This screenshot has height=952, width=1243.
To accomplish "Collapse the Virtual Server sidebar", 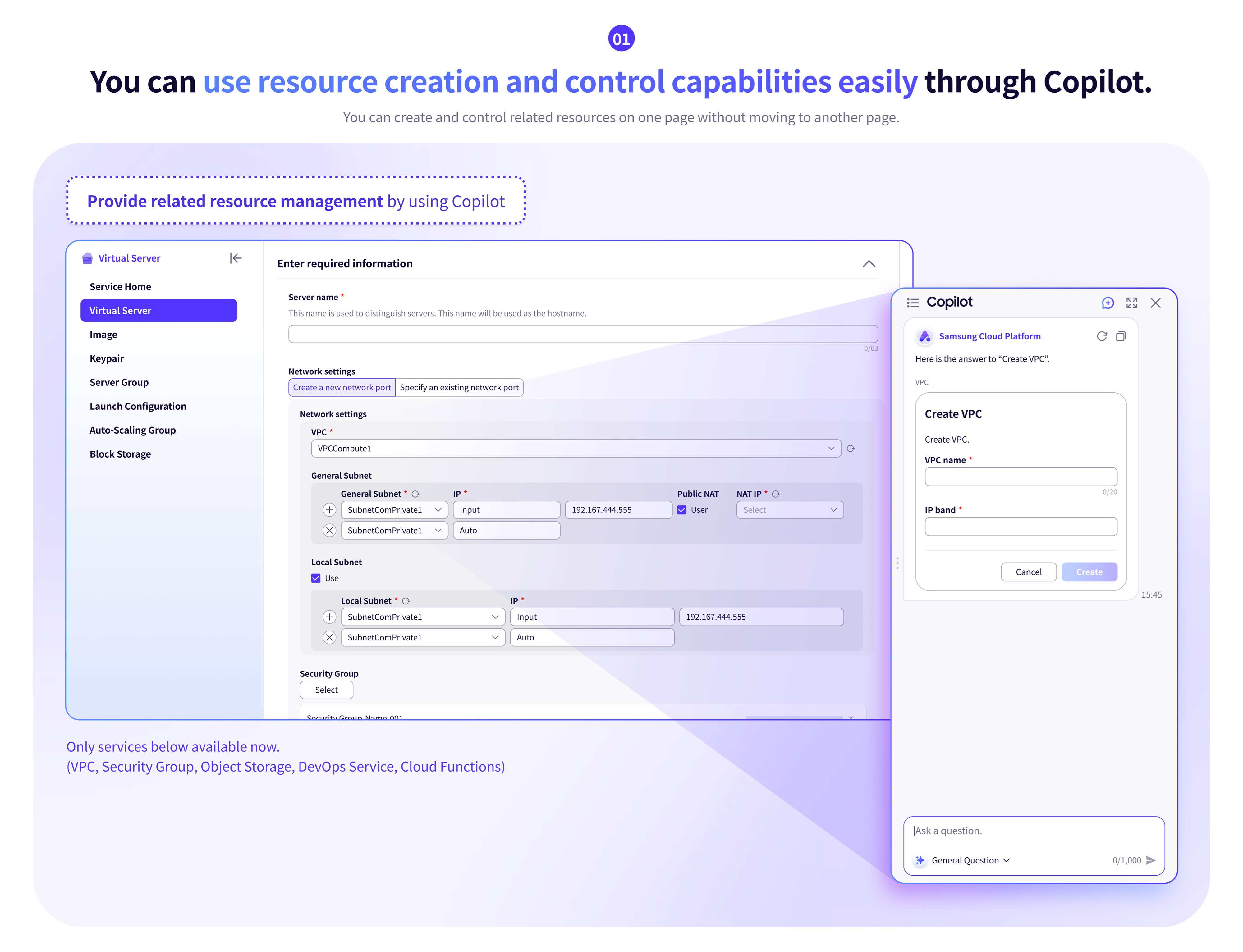I will (236, 258).
